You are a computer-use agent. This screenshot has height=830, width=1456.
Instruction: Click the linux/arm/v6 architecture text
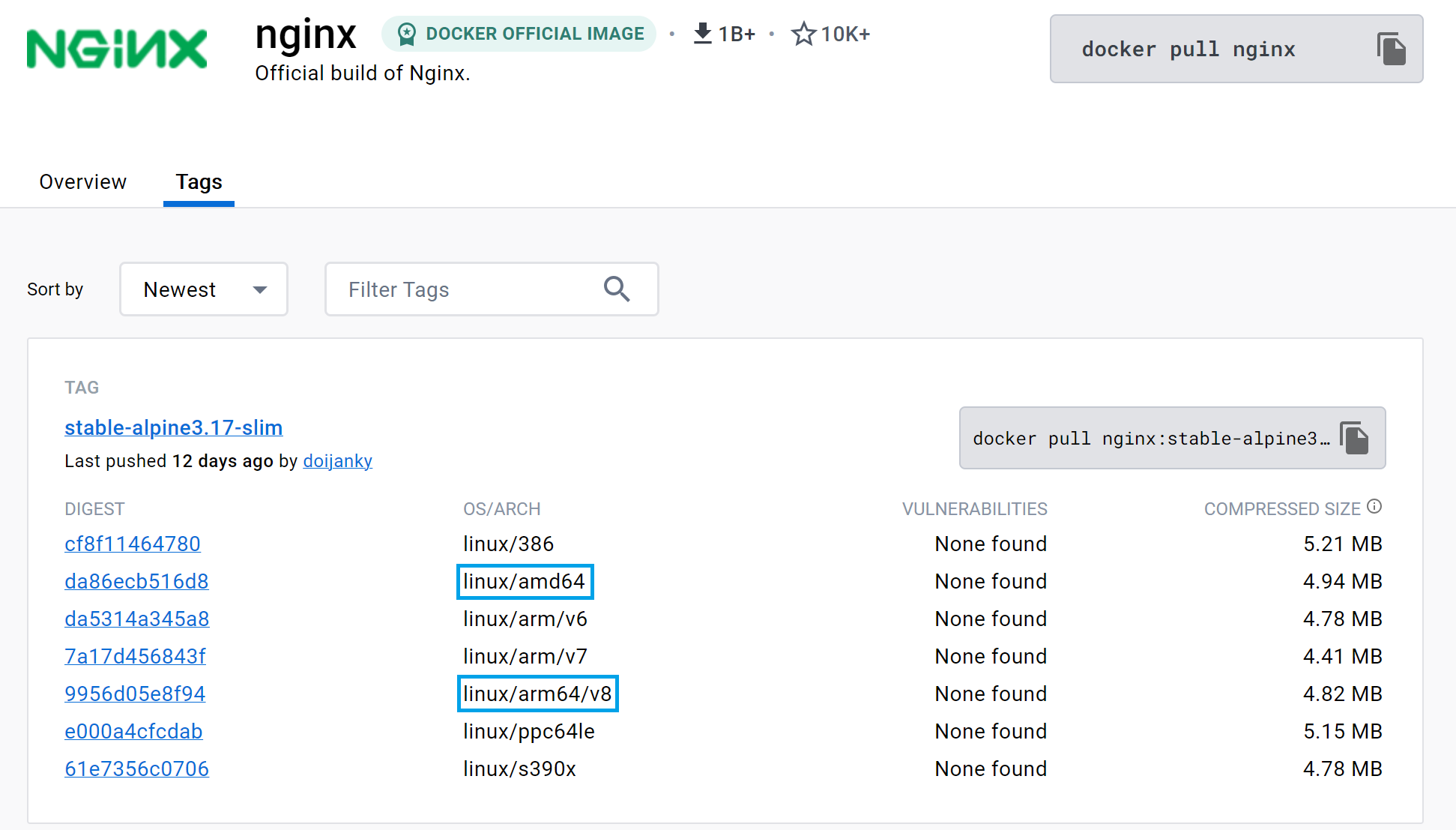tap(525, 619)
